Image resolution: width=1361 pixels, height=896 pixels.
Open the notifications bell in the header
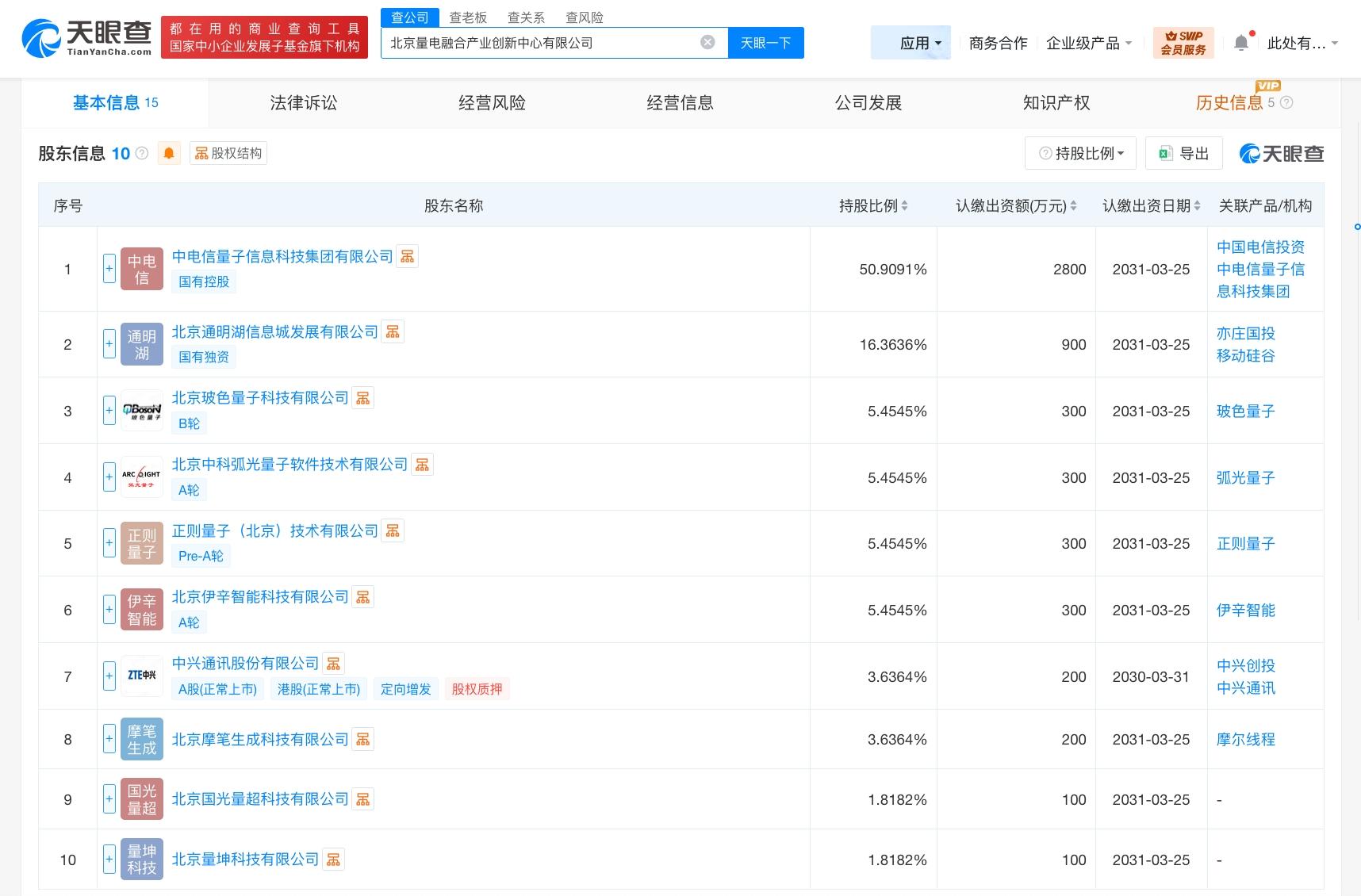pos(1241,43)
